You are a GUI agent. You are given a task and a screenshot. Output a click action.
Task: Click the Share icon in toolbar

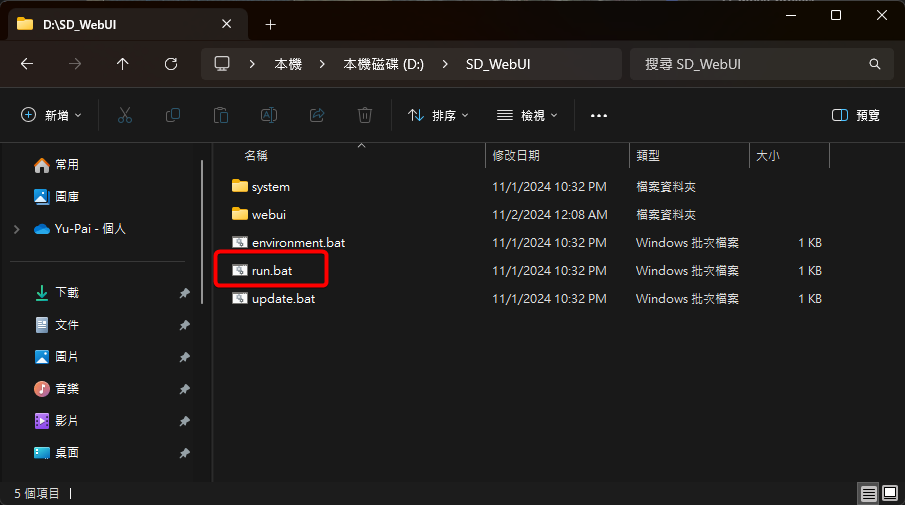[x=317, y=115]
